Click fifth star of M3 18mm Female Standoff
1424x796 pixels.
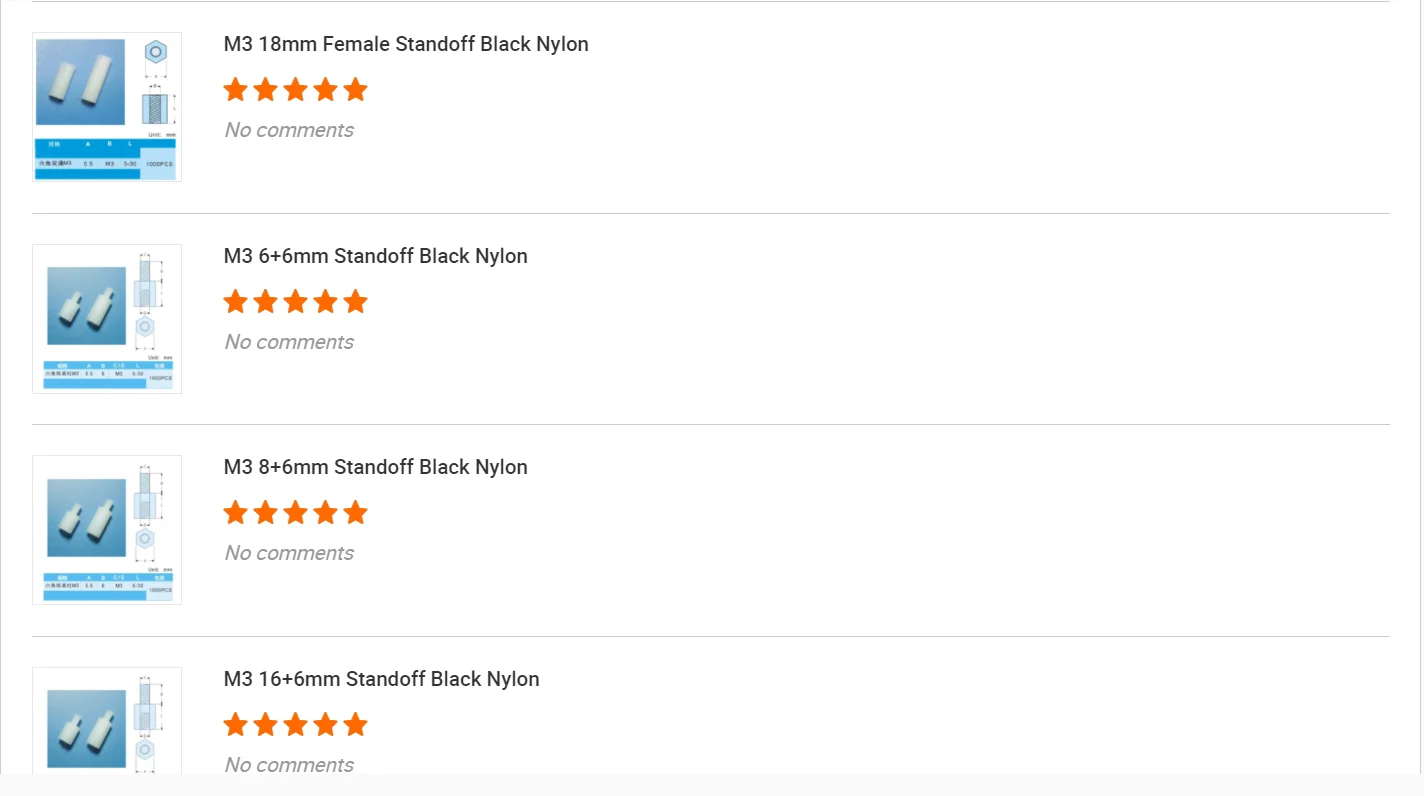click(355, 90)
